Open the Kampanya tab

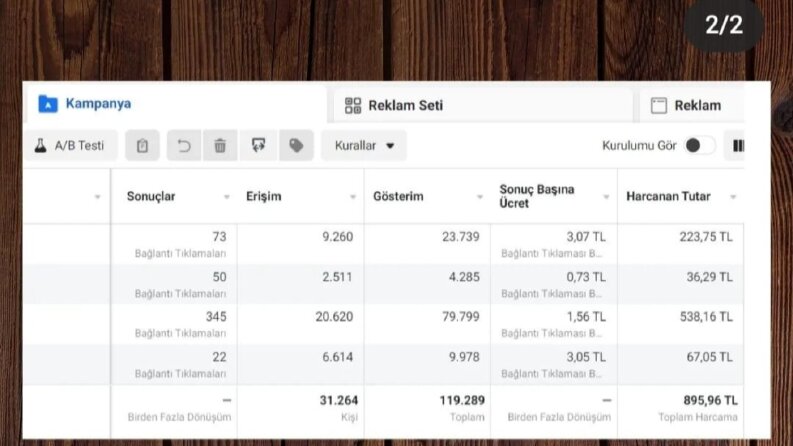coord(176,104)
